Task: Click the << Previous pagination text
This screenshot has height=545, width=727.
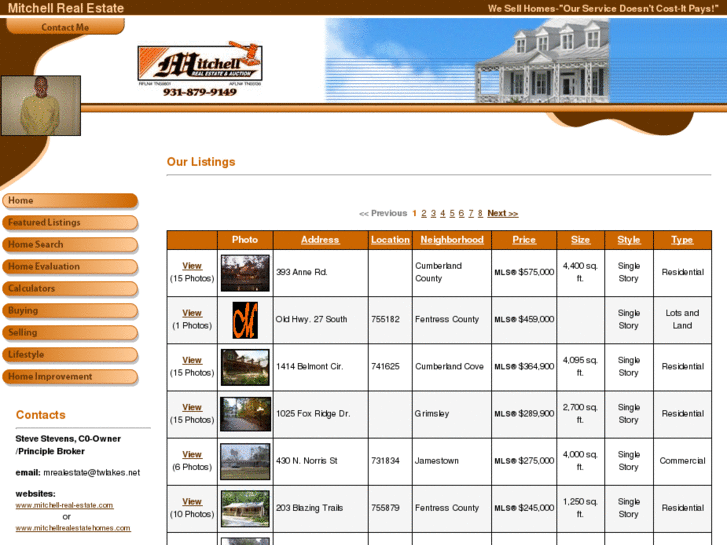Action: coord(383,213)
